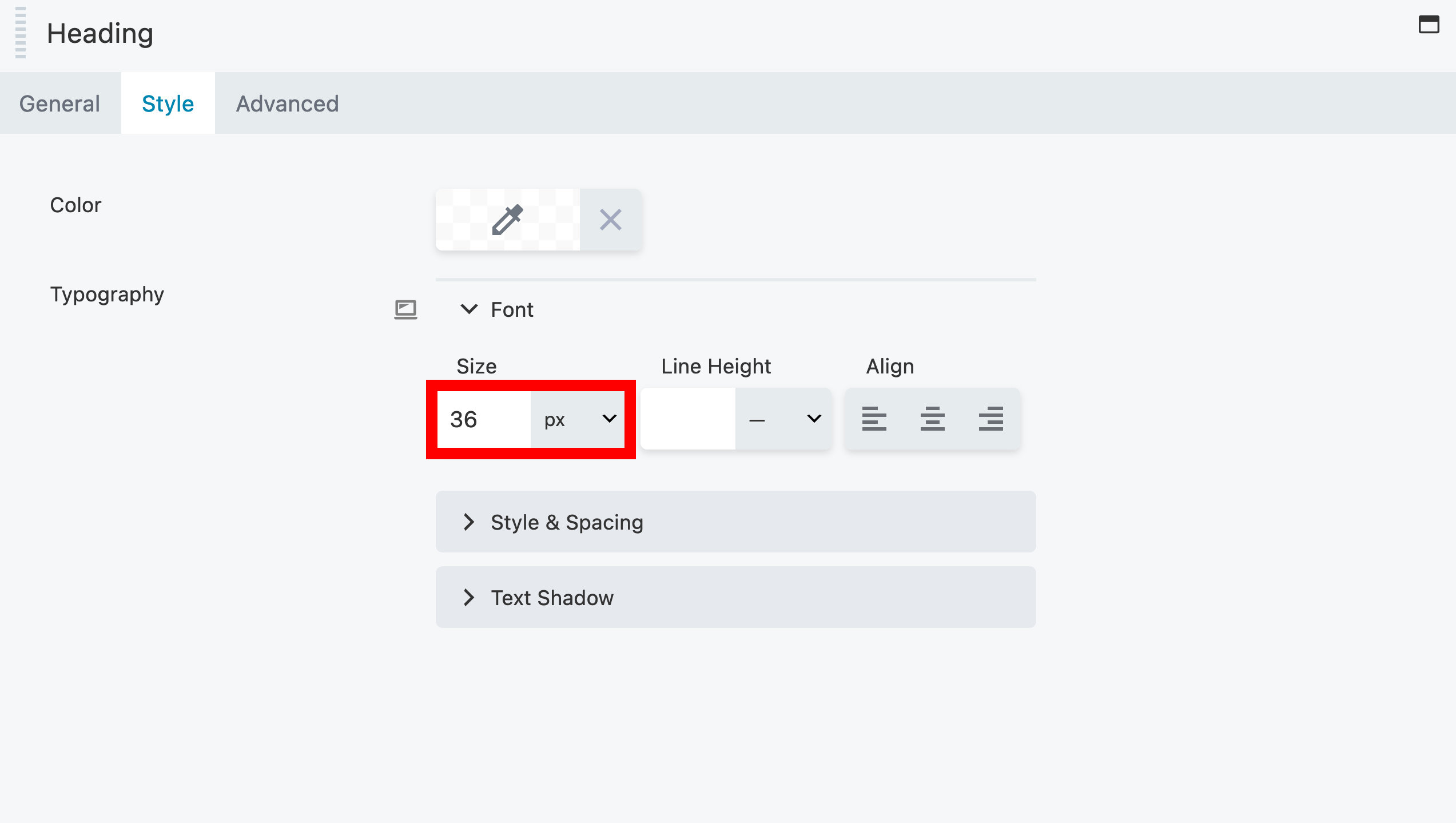Click the eyedropper/color picker icon
The height and width of the screenshot is (823, 1456).
pyautogui.click(x=506, y=219)
